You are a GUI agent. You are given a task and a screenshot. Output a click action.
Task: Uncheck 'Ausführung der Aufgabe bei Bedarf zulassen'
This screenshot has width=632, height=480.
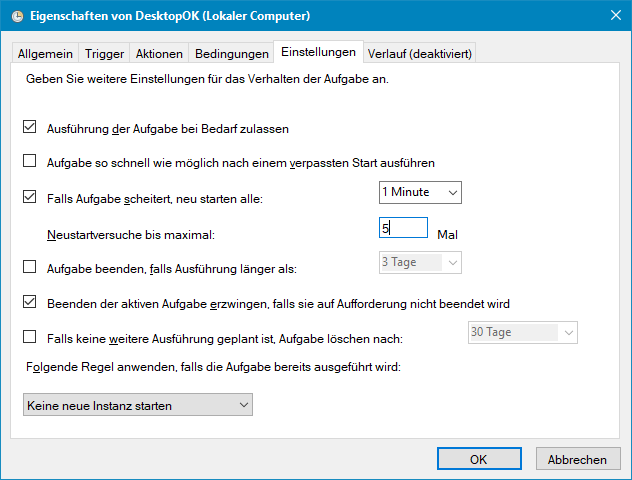29,127
